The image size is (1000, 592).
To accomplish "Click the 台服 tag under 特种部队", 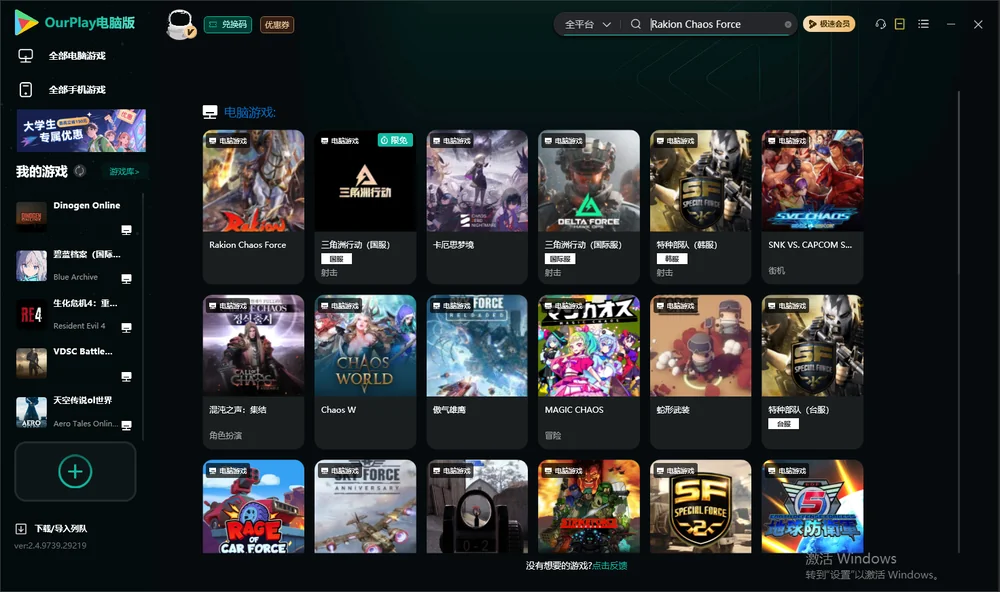I will (783, 424).
